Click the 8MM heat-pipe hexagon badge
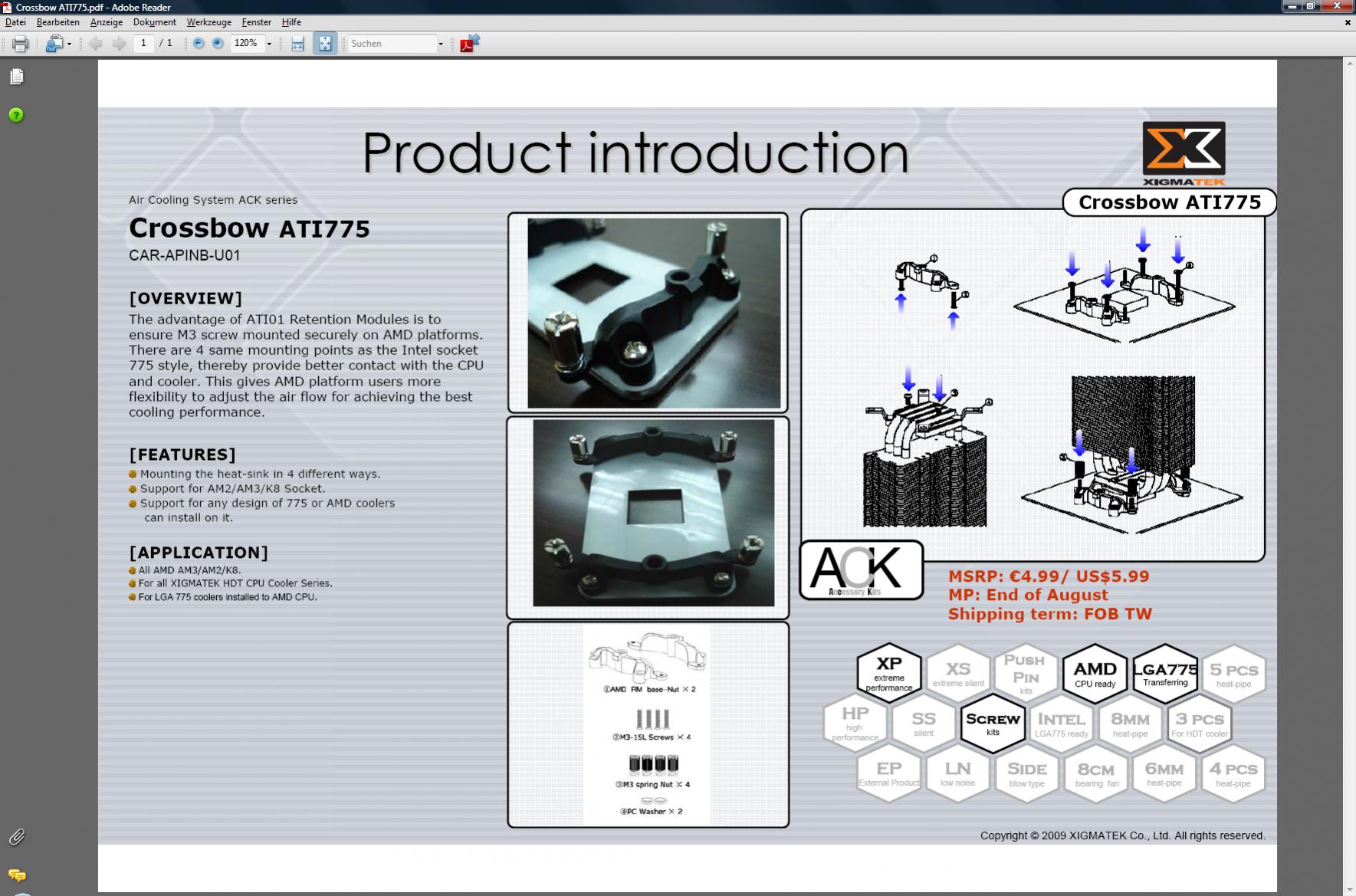 [1130, 723]
